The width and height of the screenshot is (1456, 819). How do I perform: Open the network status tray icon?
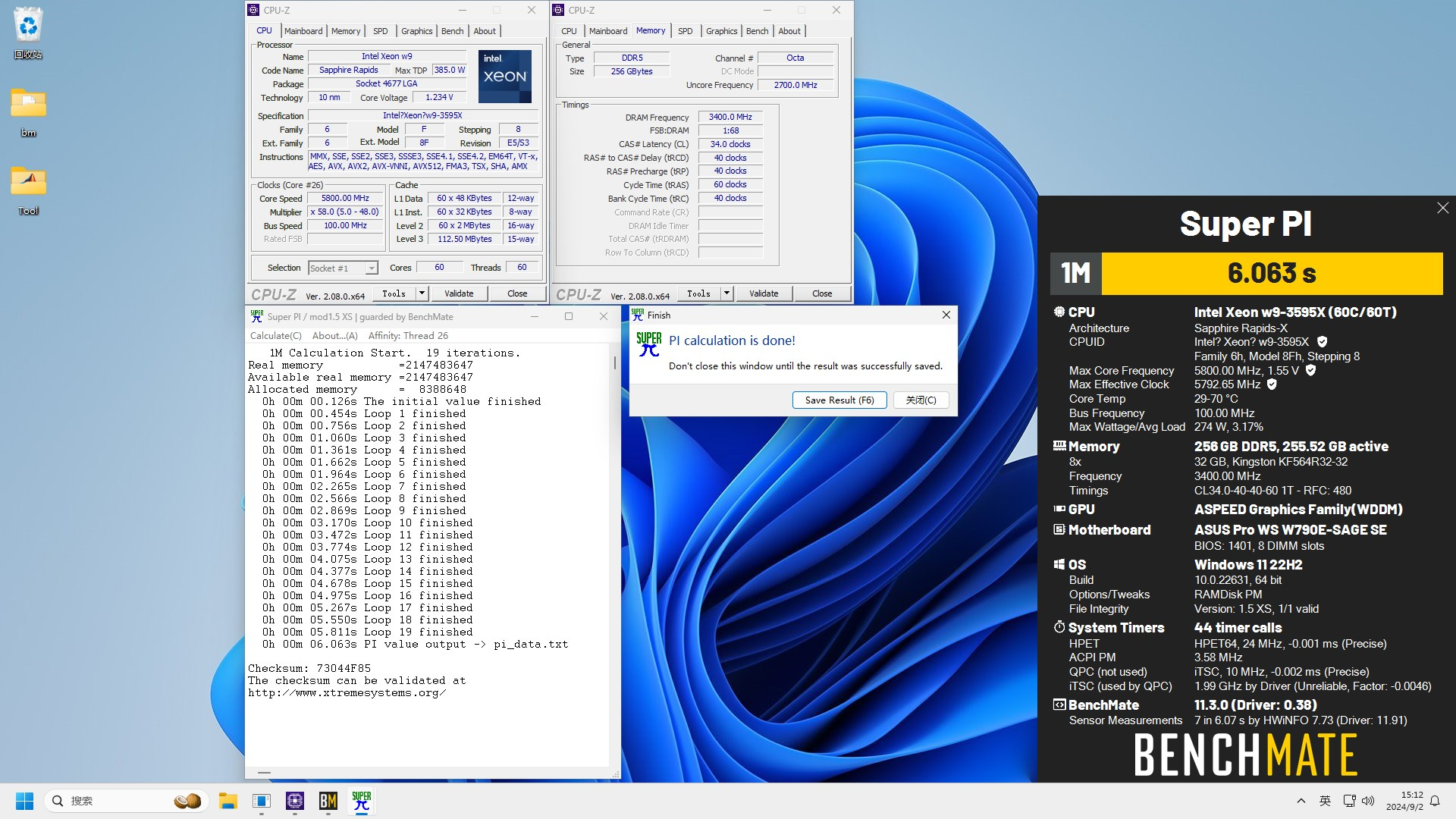[x=1349, y=801]
